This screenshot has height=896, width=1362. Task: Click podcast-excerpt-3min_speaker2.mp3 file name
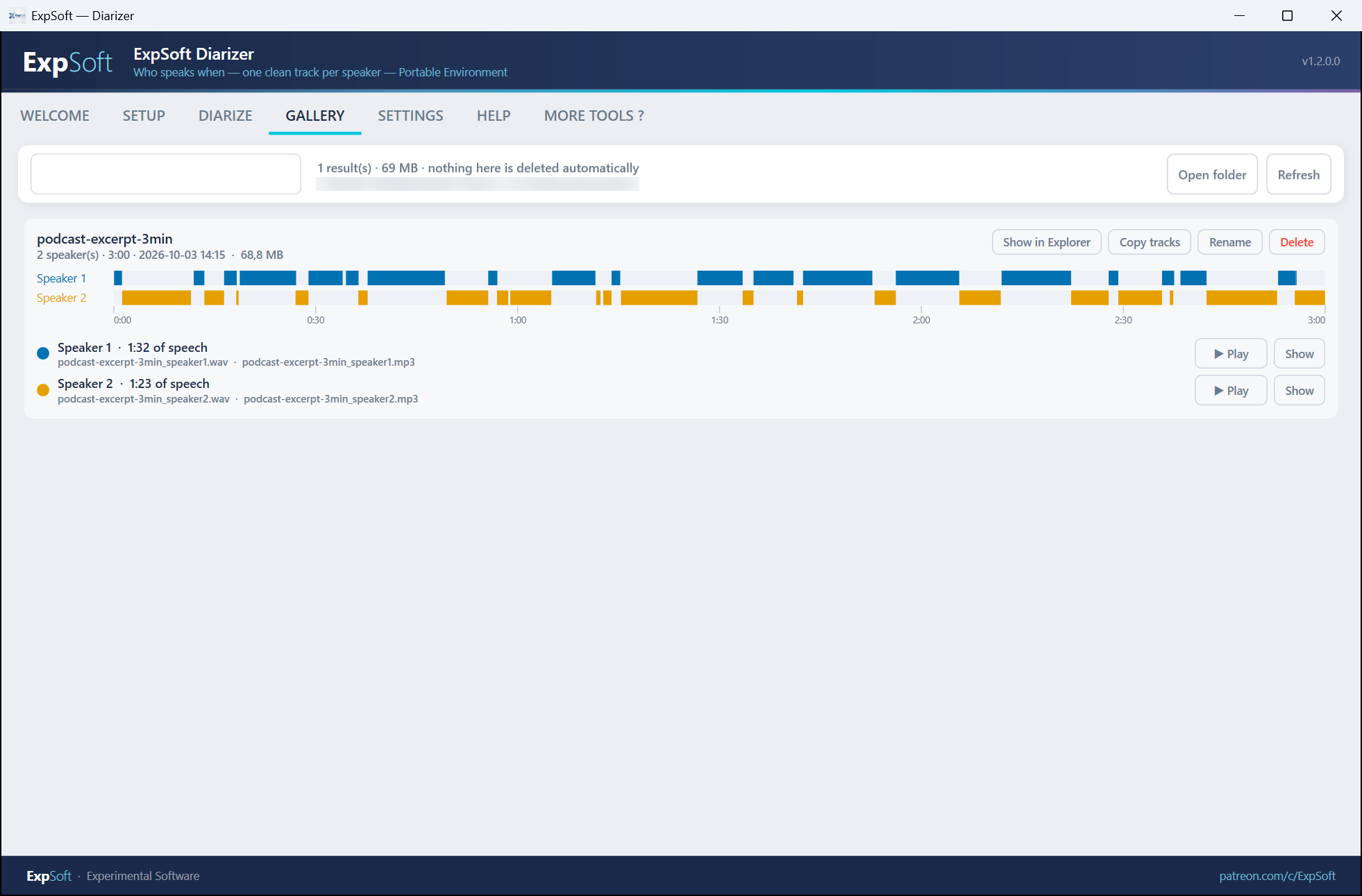tap(330, 399)
